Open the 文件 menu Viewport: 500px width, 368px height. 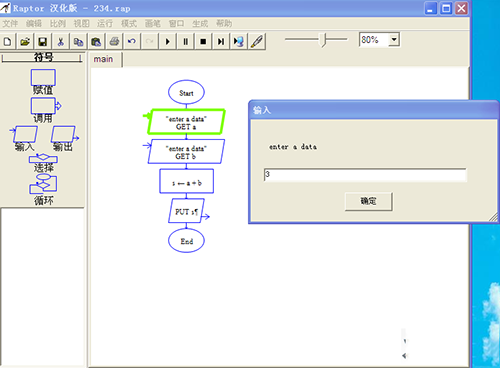(10, 24)
